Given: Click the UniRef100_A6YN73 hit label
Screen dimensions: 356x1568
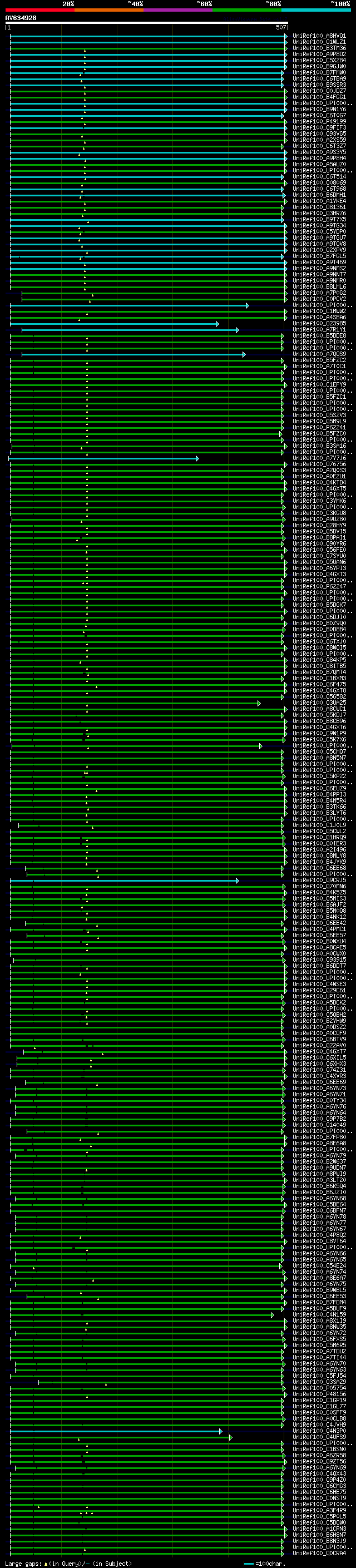Looking at the screenshot, I should 319,1089.
